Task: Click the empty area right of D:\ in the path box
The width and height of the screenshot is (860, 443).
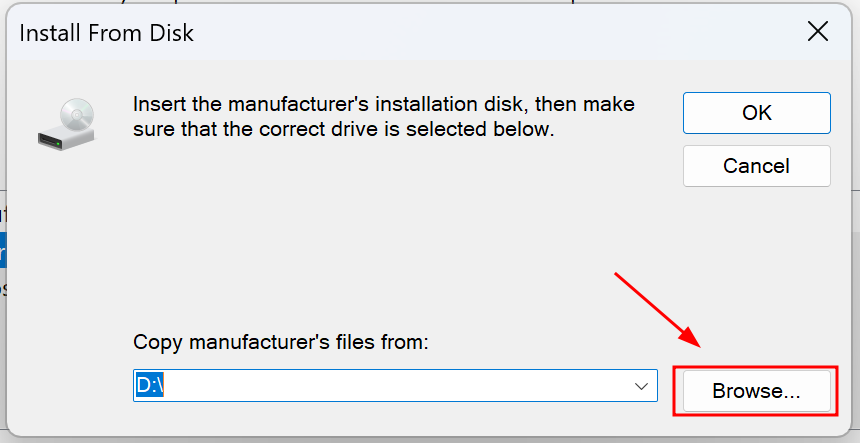Action: tap(395, 385)
